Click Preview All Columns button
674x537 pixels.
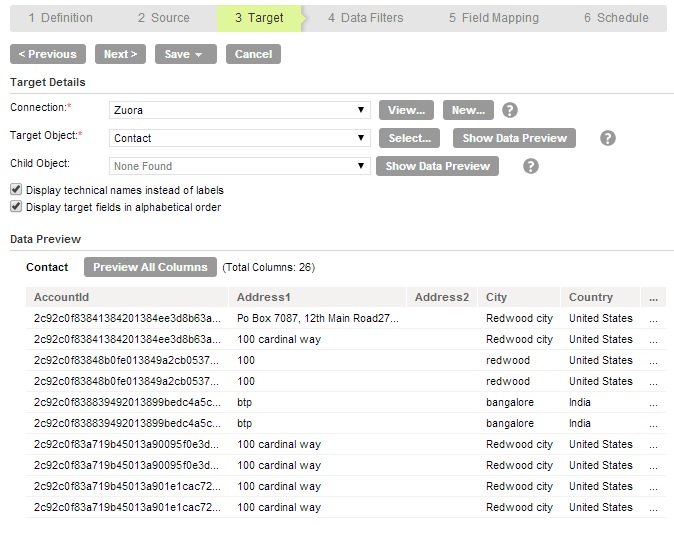[150, 267]
